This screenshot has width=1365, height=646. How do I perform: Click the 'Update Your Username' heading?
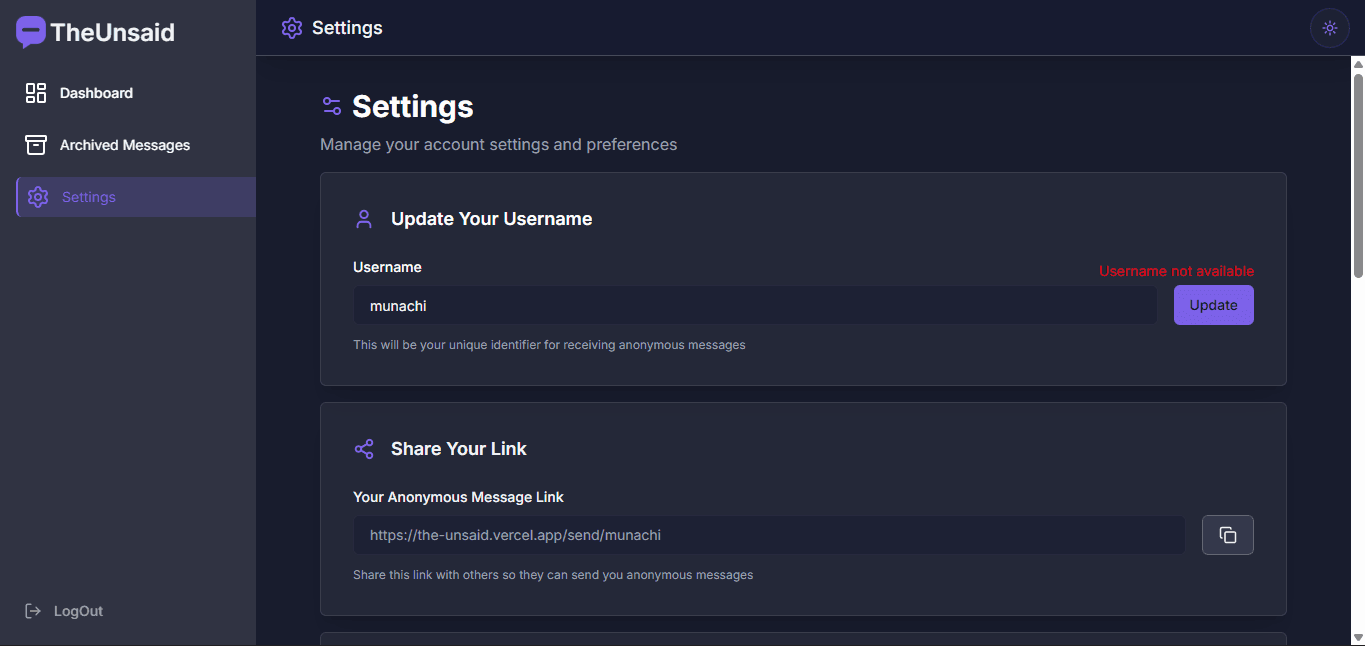491,219
